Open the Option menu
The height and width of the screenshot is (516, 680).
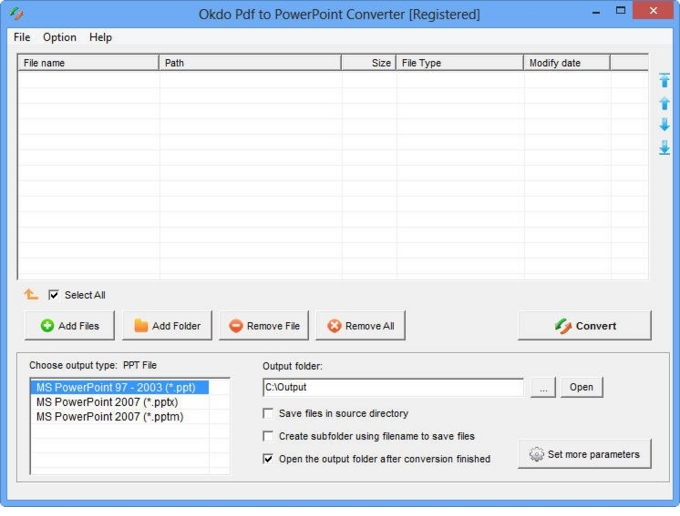coord(59,37)
